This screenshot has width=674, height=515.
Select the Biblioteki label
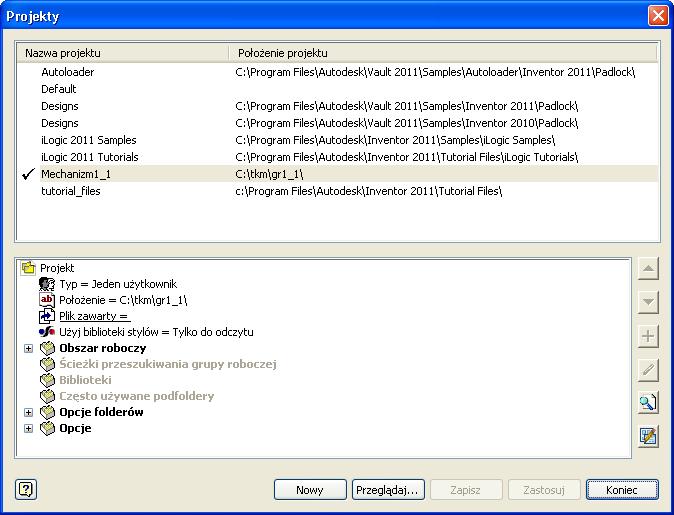pos(85,380)
